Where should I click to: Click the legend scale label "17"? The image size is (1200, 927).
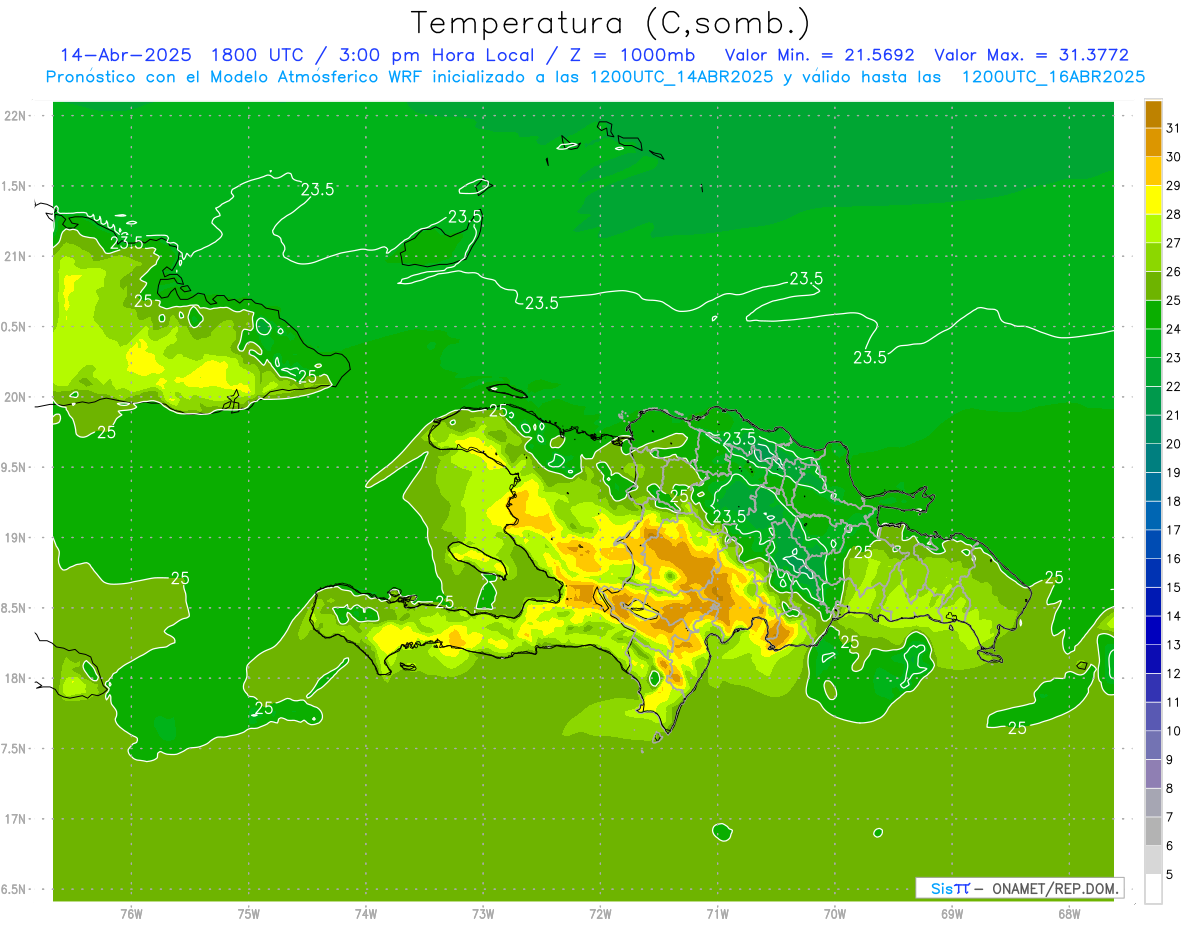pyautogui.click(x=1174, y=530)
